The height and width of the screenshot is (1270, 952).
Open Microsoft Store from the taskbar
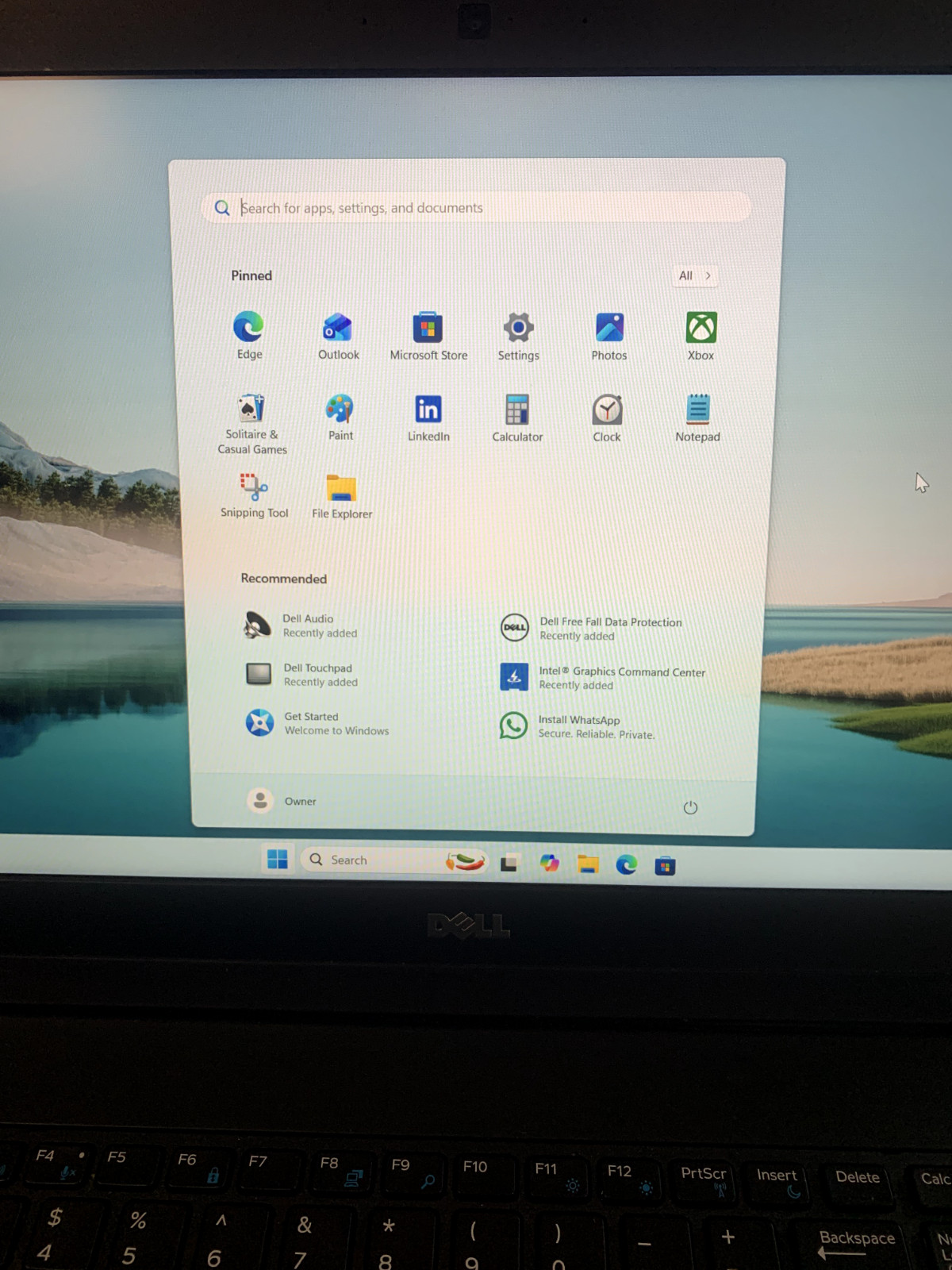[665, 866]
